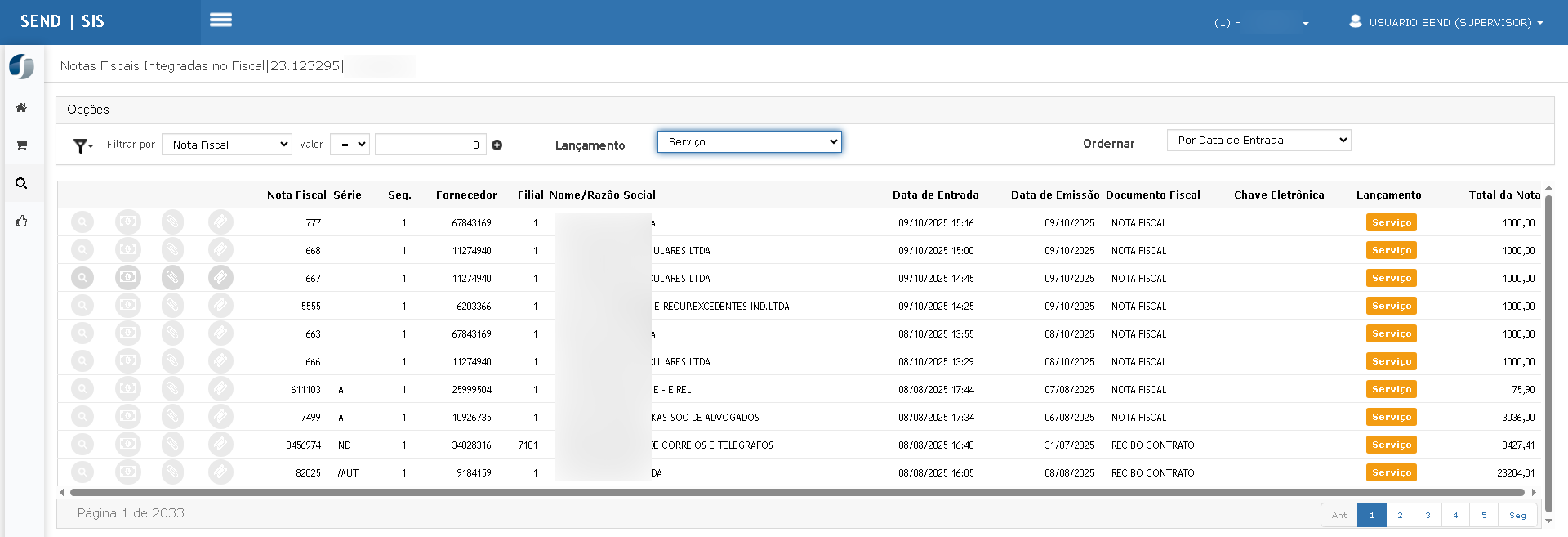The image size is (1568, 537).
Task: Expand the Lançamento 'Serviço' dropdown
Action: pyautogui.click(x=749, y=142)
